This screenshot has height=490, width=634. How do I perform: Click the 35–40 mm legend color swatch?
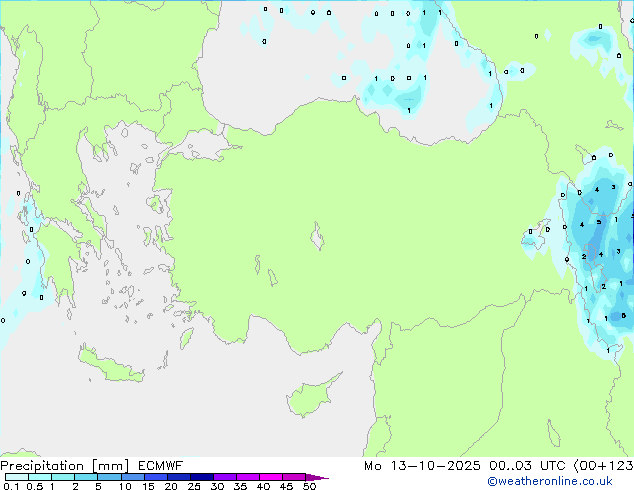(248, 477)
